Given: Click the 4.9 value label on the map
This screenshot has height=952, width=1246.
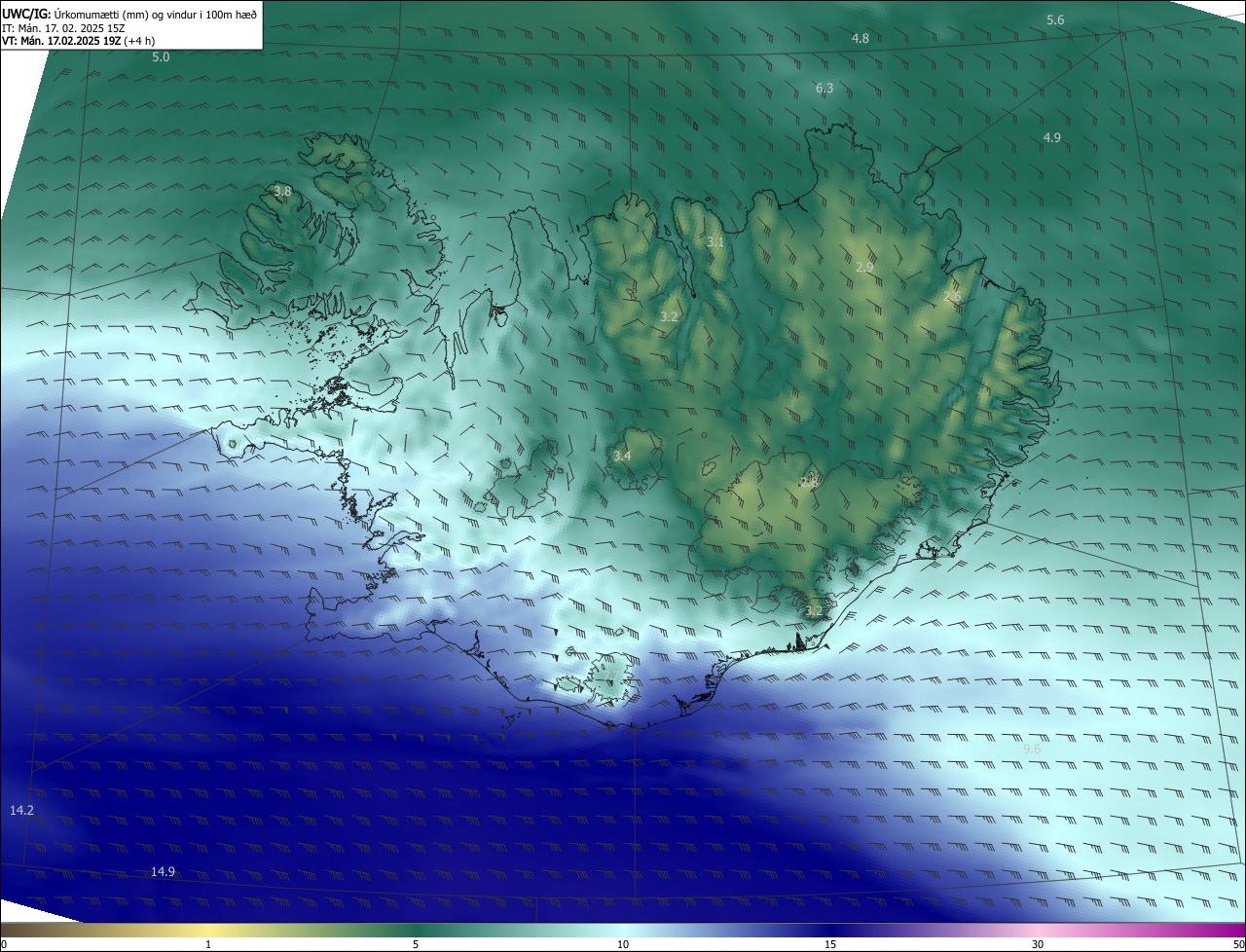Looking at the screenshot, I should tap(1052, 137).
